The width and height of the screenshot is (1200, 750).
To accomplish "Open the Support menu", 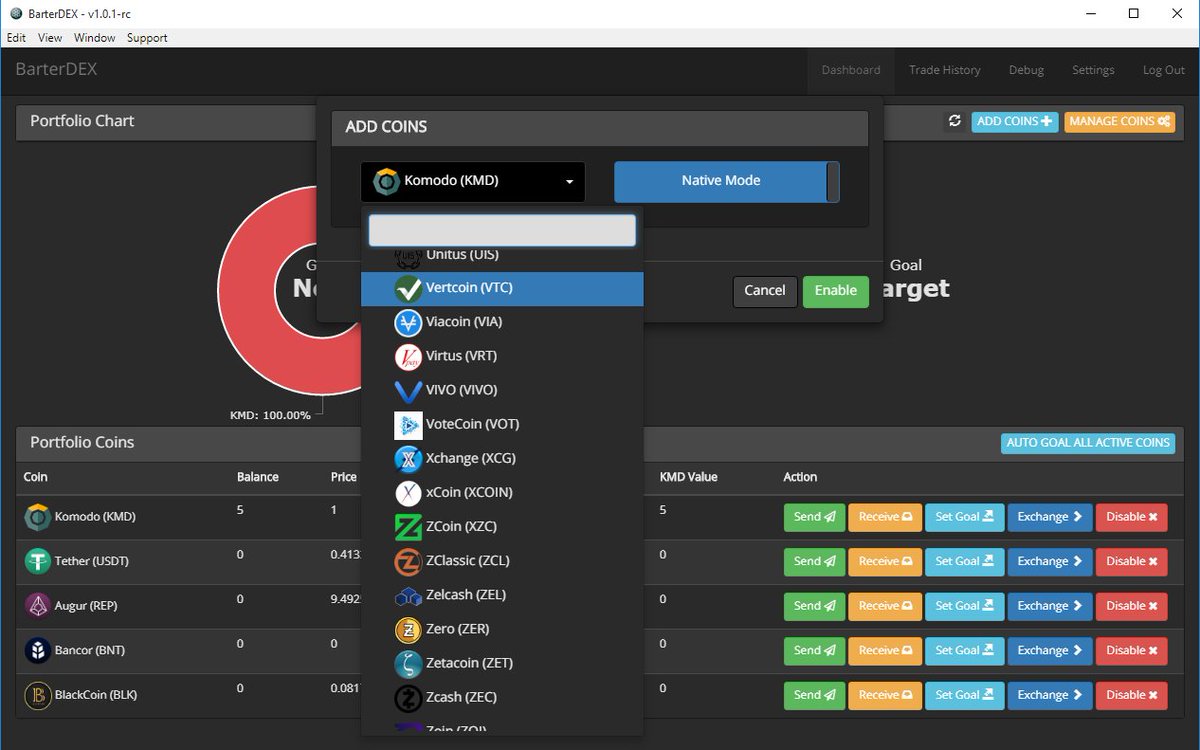I will pos(147,38).
